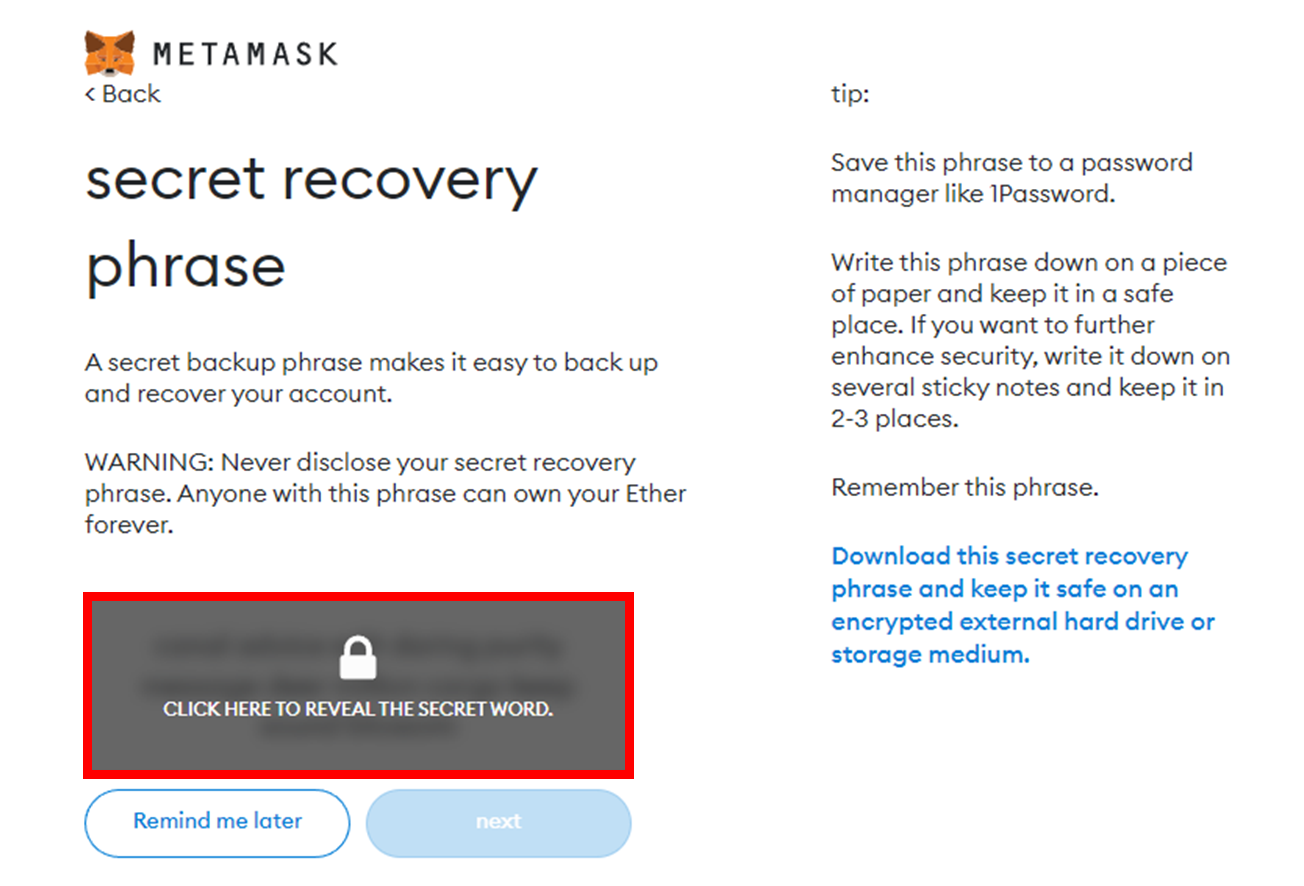
Task: Click the back chevron arrow
Action: click(90, 94)
